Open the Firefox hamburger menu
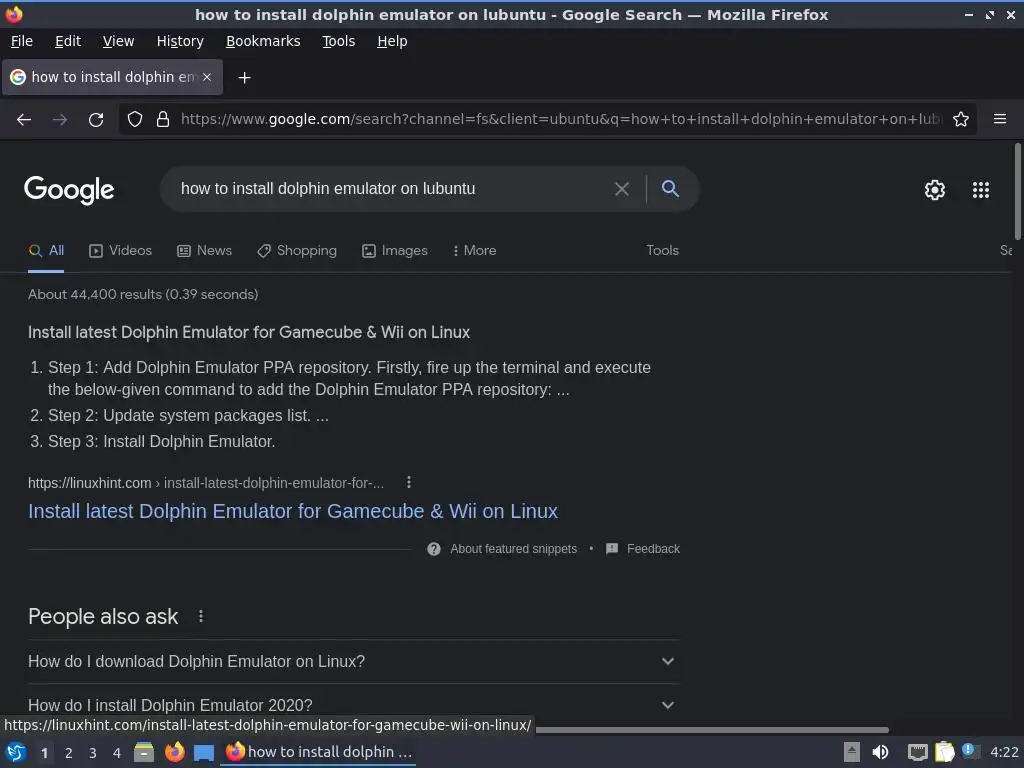This screenshot has height=768, width=1024. 1000,119
